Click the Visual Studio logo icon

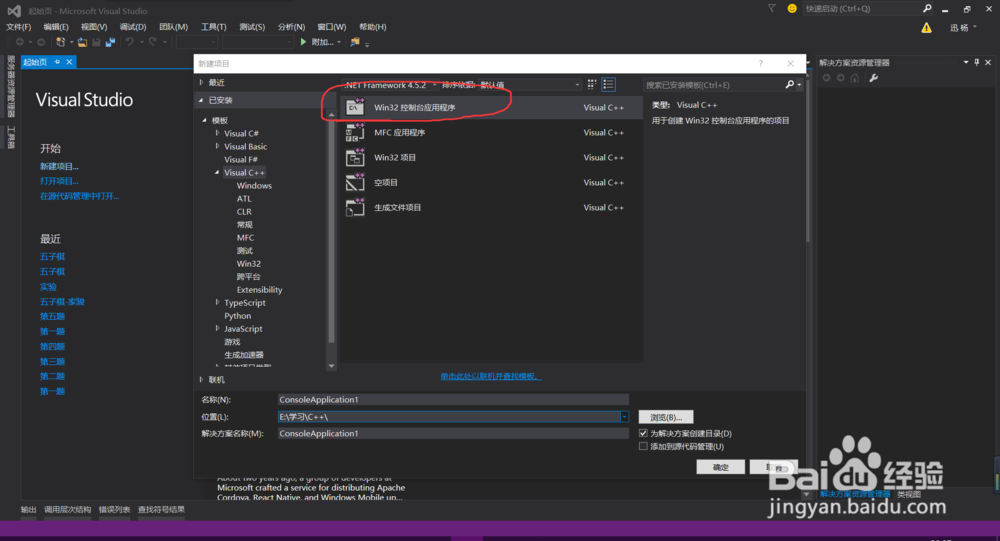pyautogui.click(x=13, y=10)
